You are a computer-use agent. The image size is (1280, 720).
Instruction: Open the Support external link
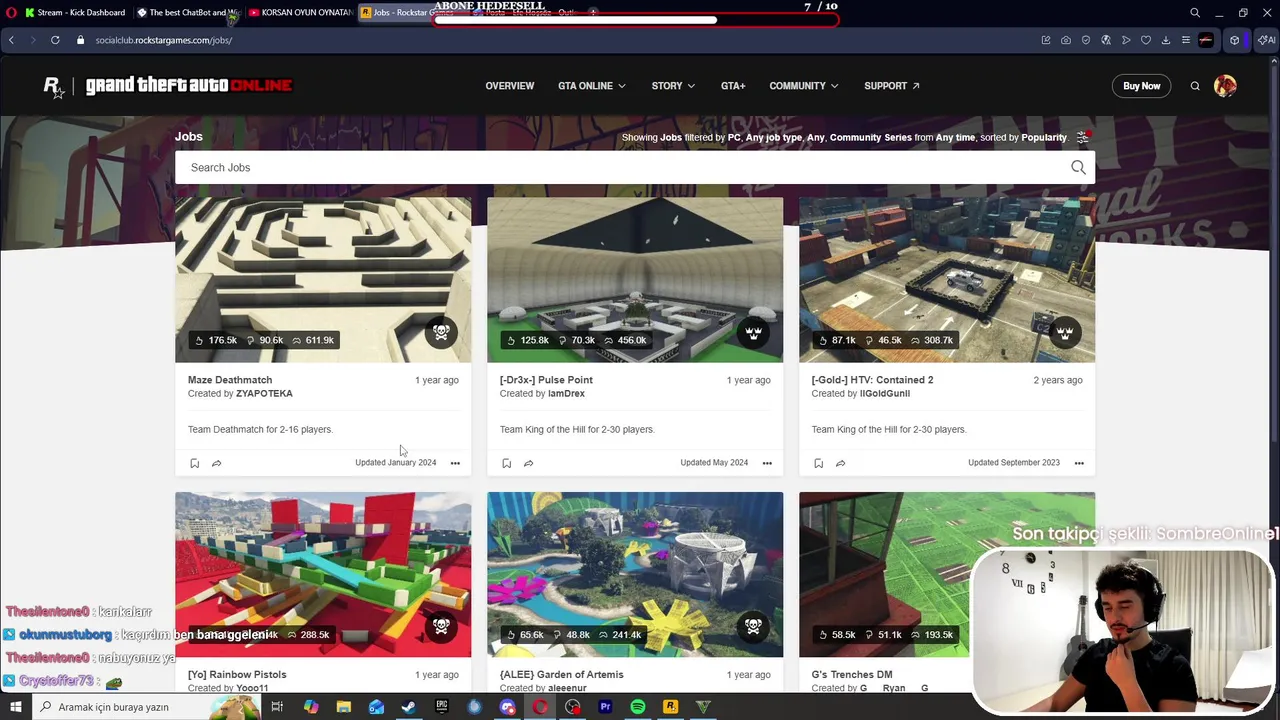[892, 86]
